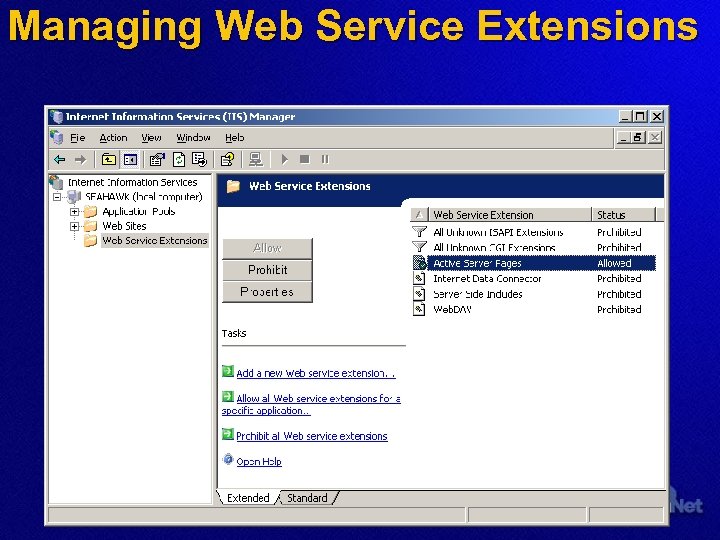Open the Properties toolbar icon
This screenshot has width=720, height=540.
(x=157, y=159)
